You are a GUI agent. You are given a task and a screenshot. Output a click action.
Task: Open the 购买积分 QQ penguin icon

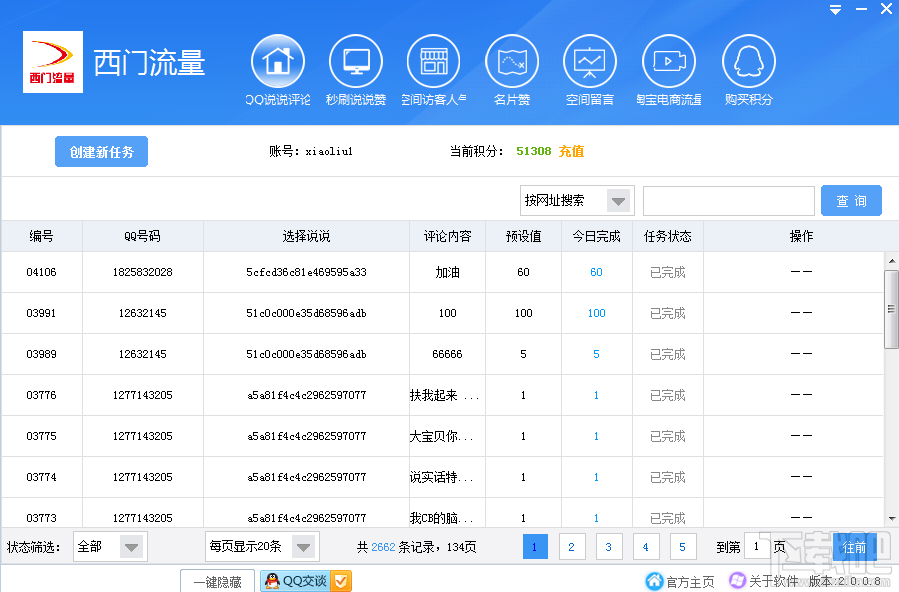748,61
